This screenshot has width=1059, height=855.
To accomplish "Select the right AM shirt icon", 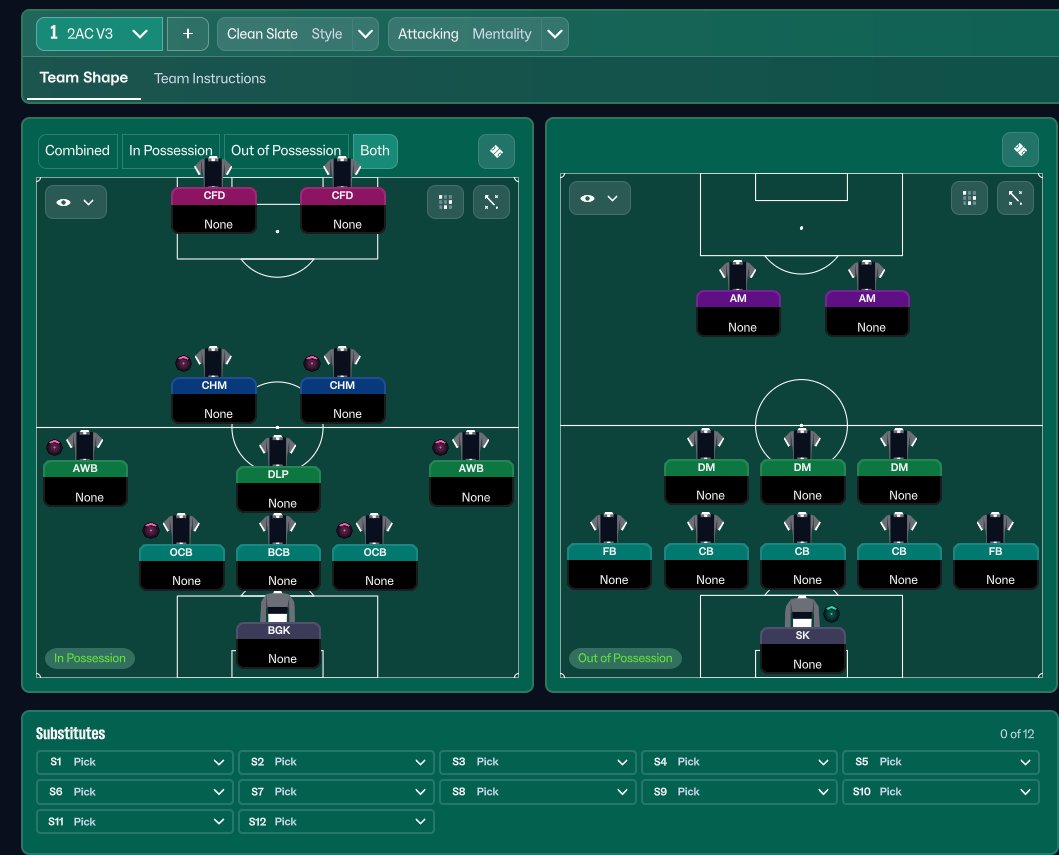I will point(867,275).
